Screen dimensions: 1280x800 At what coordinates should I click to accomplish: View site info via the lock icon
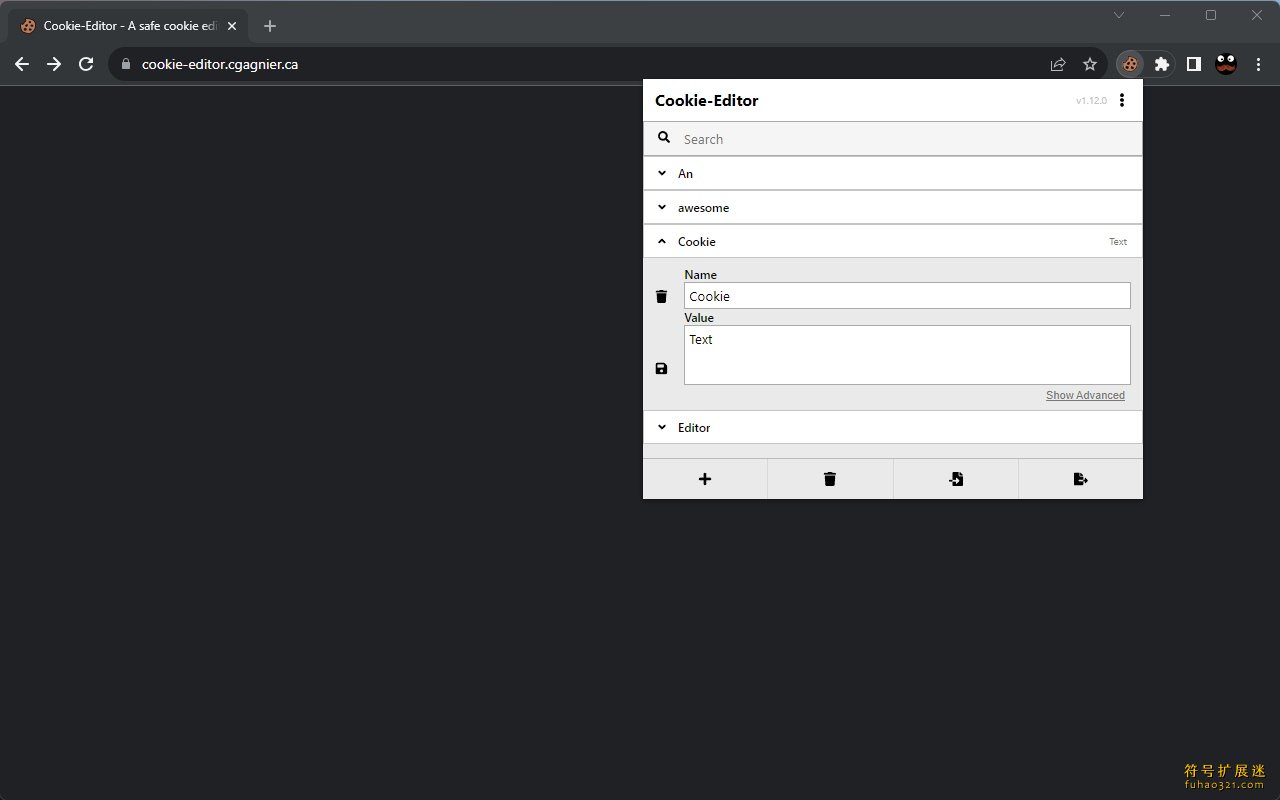[x=126, y=64]
